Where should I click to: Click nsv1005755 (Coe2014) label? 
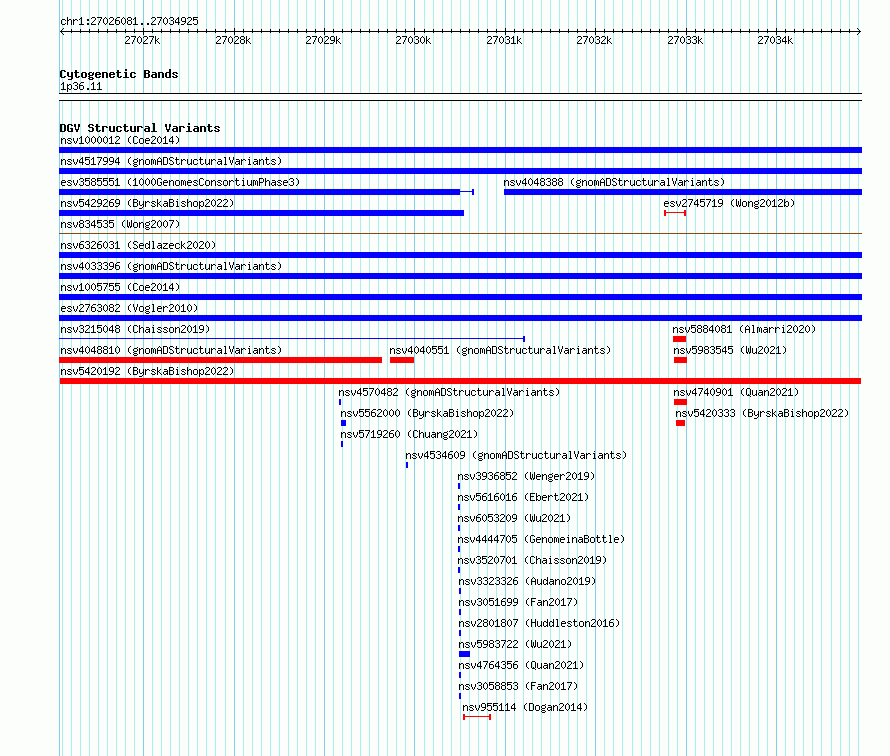point(120,287)
